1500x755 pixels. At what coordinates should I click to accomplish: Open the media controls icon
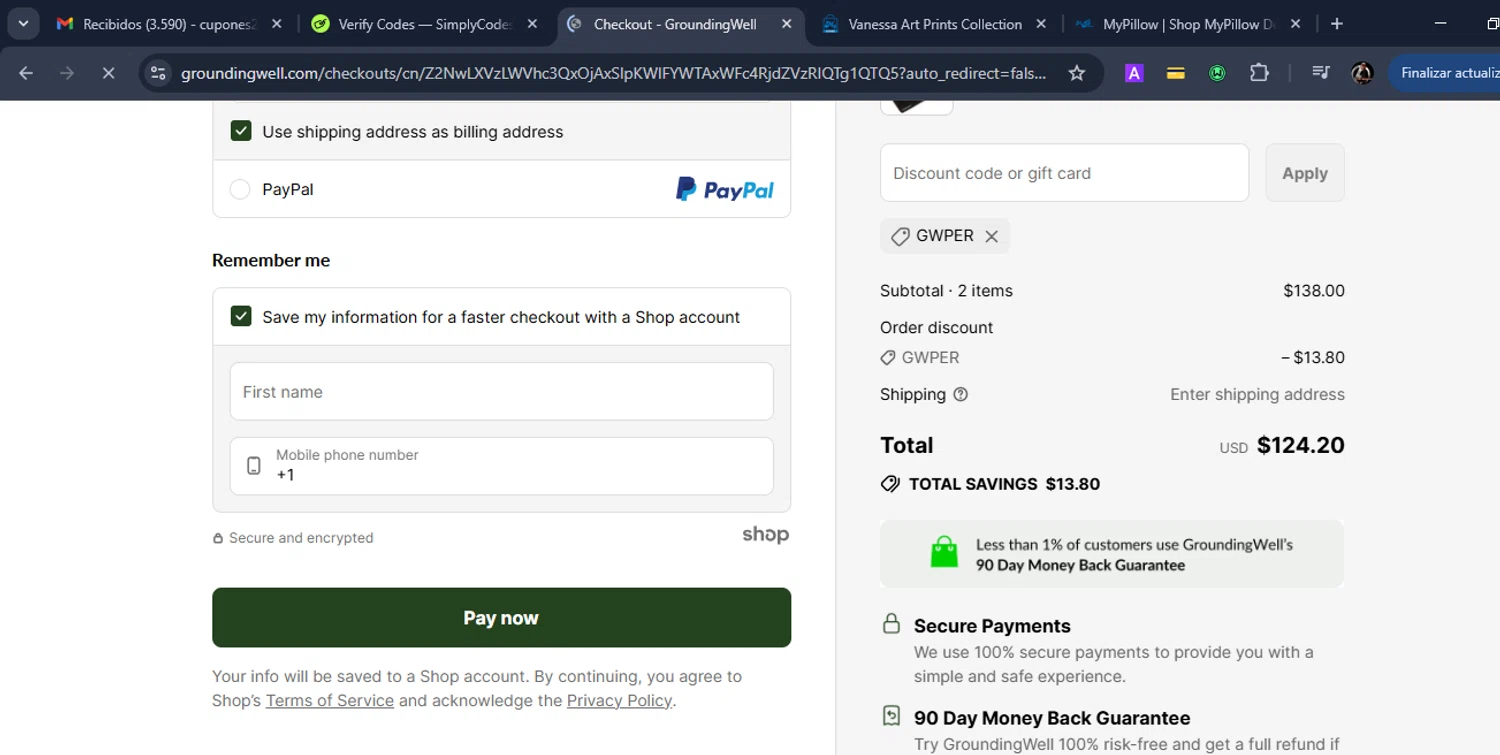[1321, 73]
